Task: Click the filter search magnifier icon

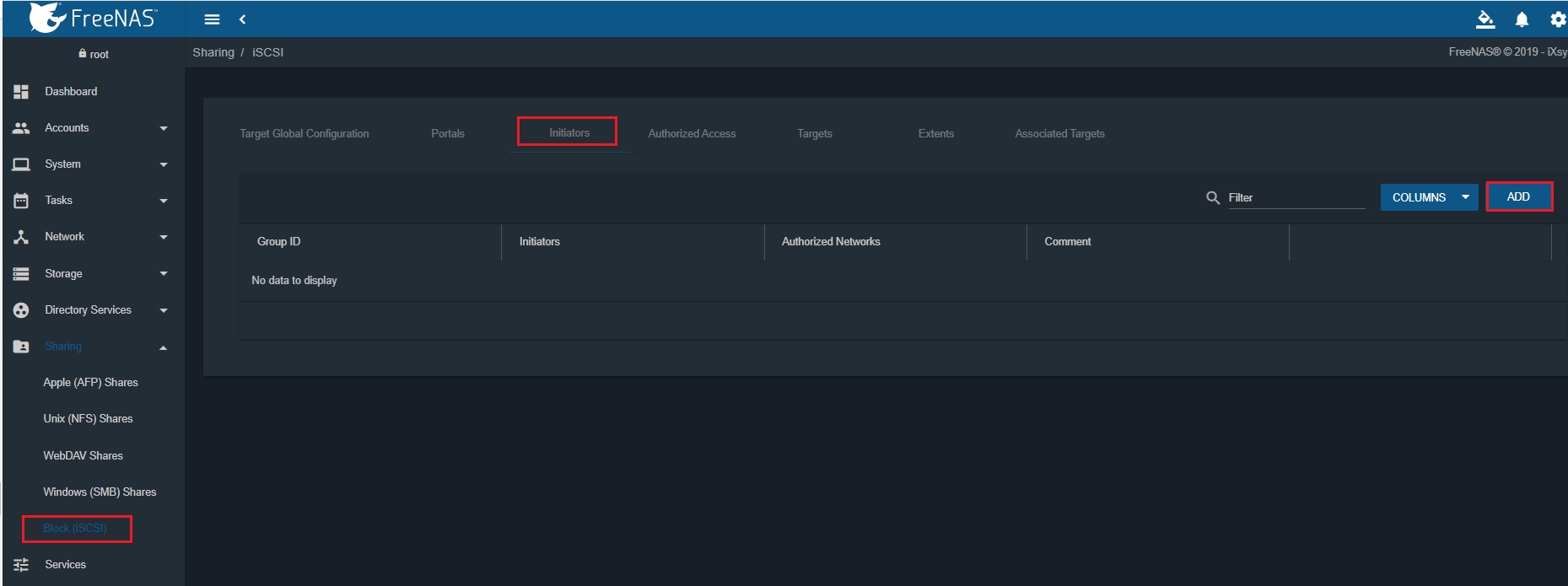Action: (1213, 197)
